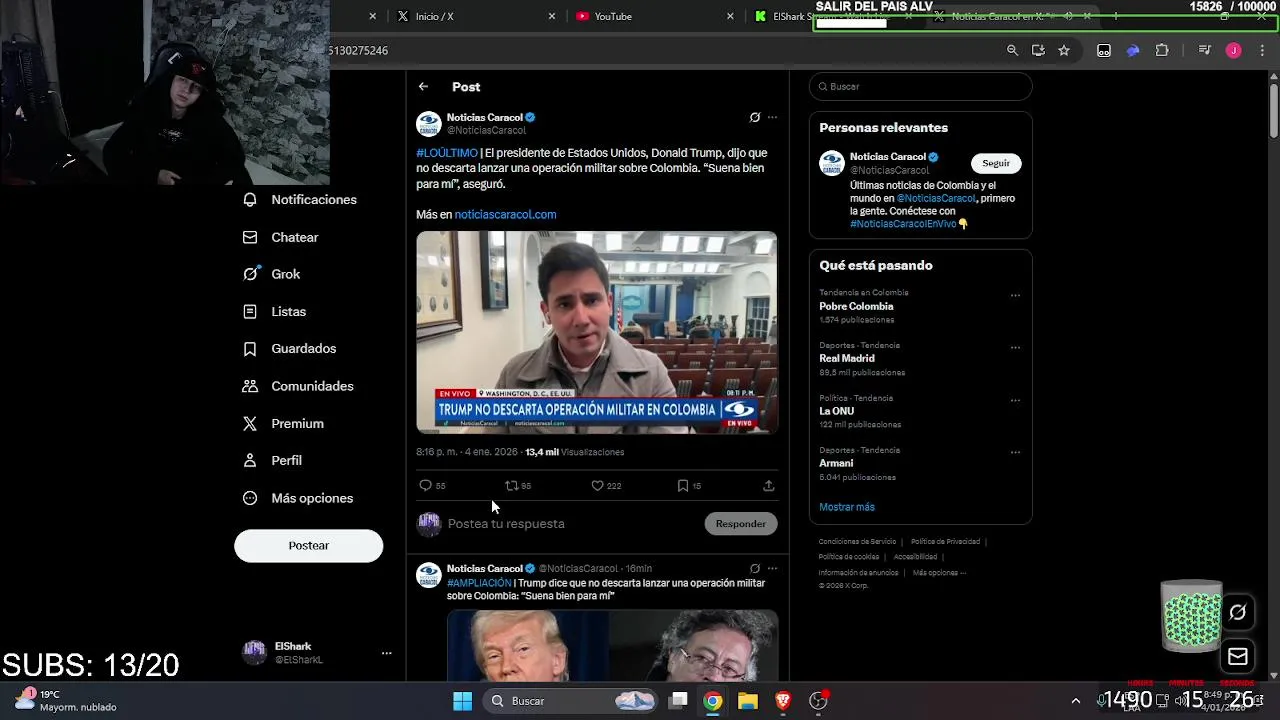Click the Responder button

[741, 524]
